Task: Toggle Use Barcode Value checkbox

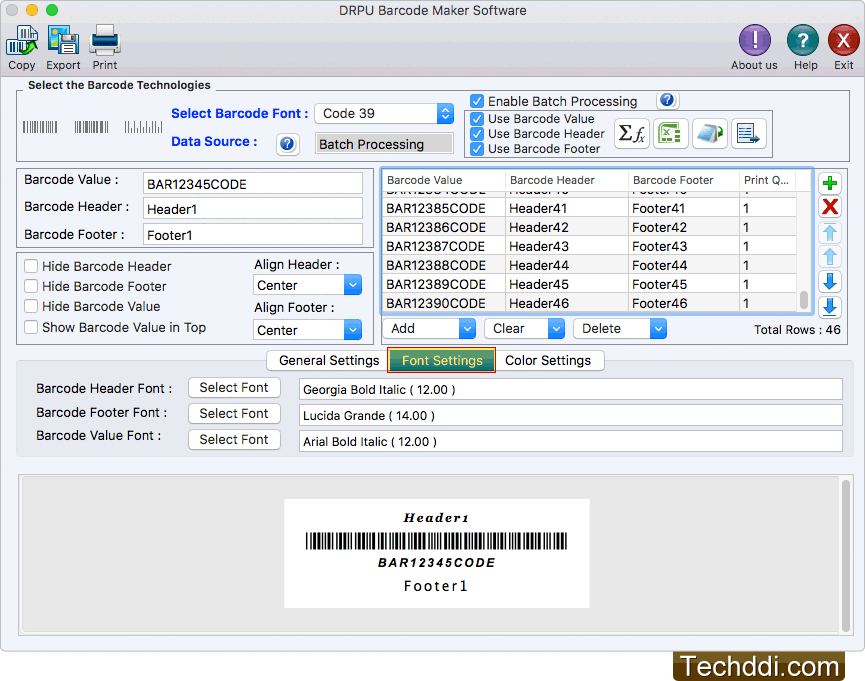Action: (x=477, y=119)
